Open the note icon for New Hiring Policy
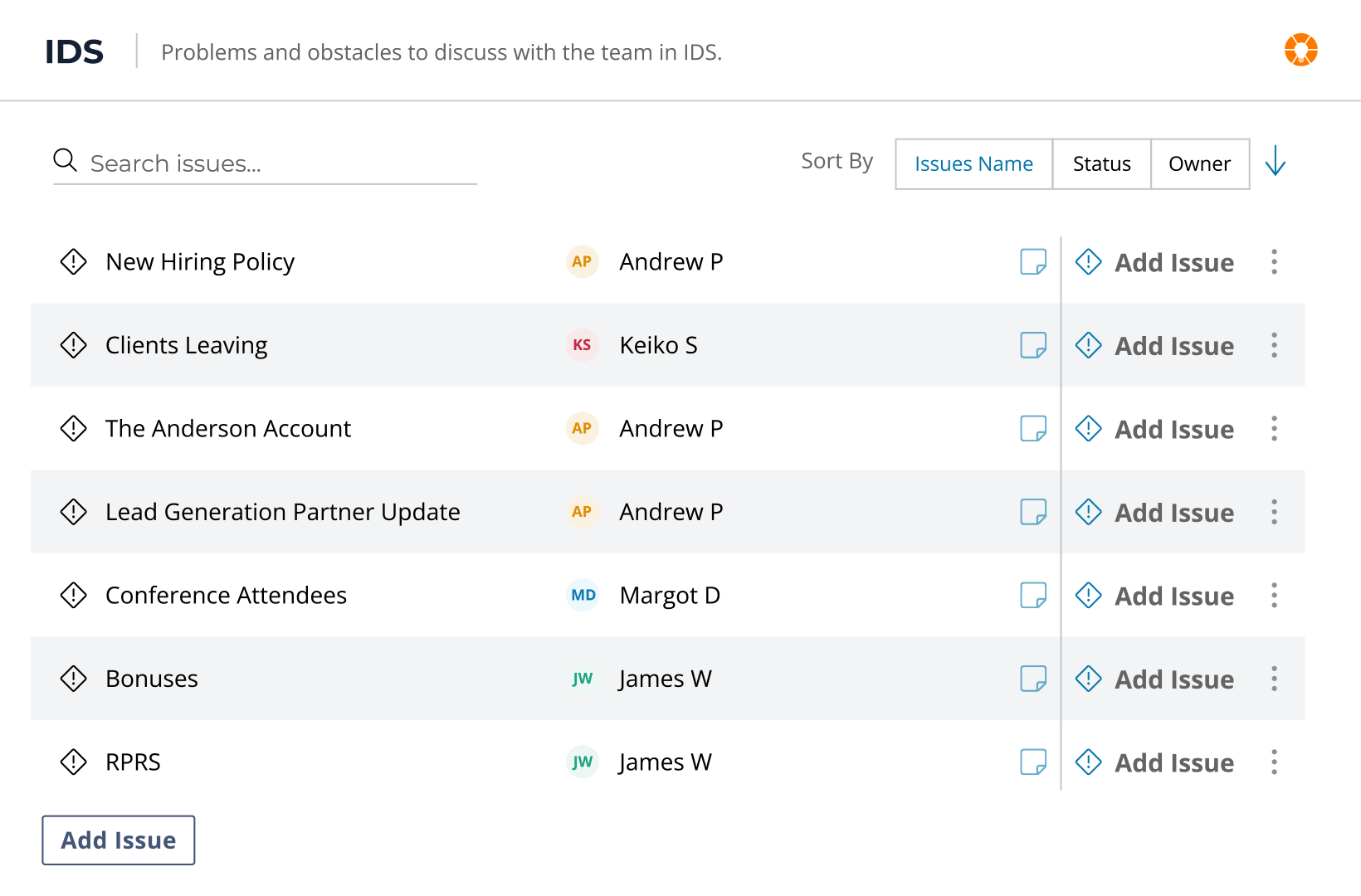The height and width of the screenshot is (896, 1361). 1032,262
